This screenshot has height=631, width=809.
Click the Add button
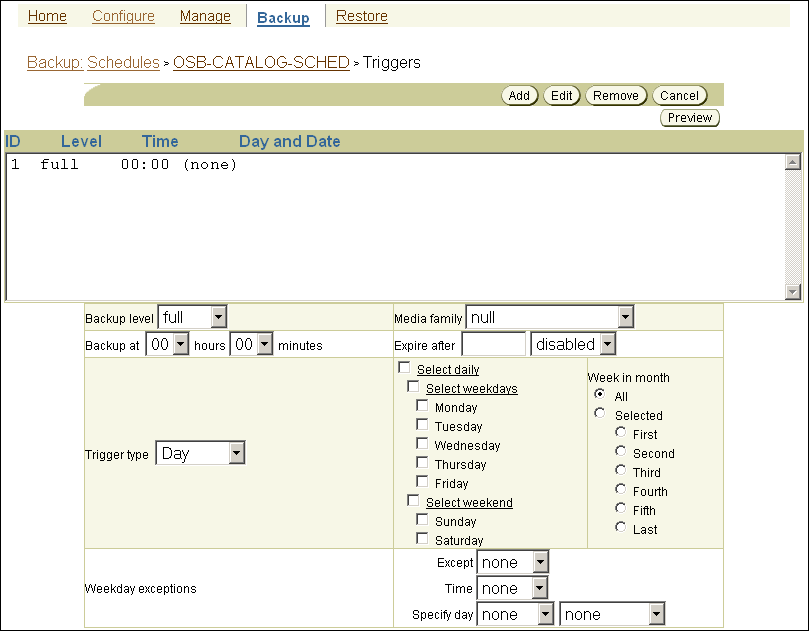pos(520,95)
